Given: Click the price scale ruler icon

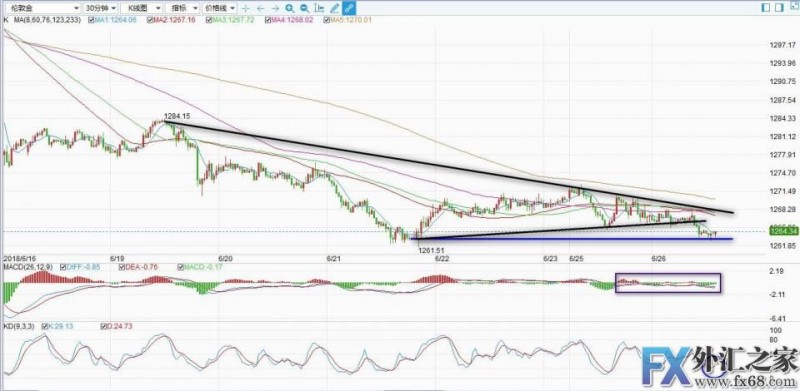Looking at the screenshot, I should pos(319,8).
